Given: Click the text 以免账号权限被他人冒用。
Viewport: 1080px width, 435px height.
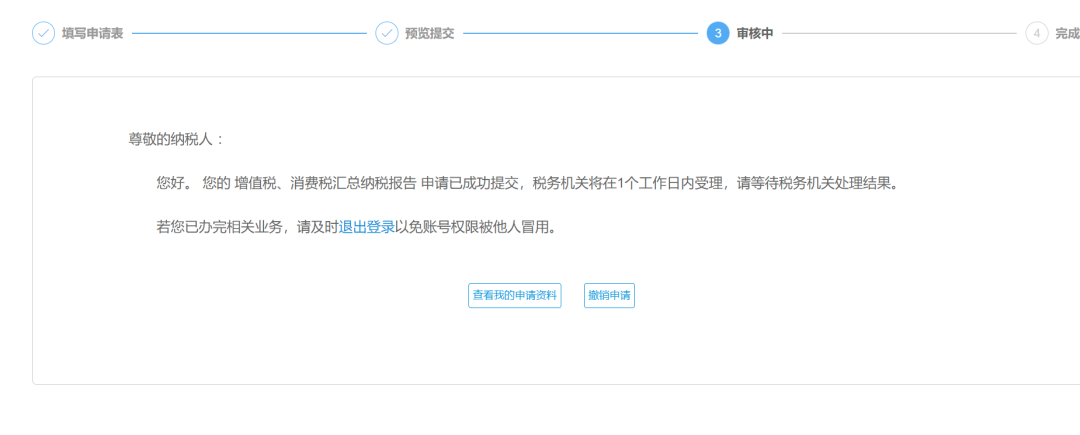Looking at the screenshot, I should point(475,227).
